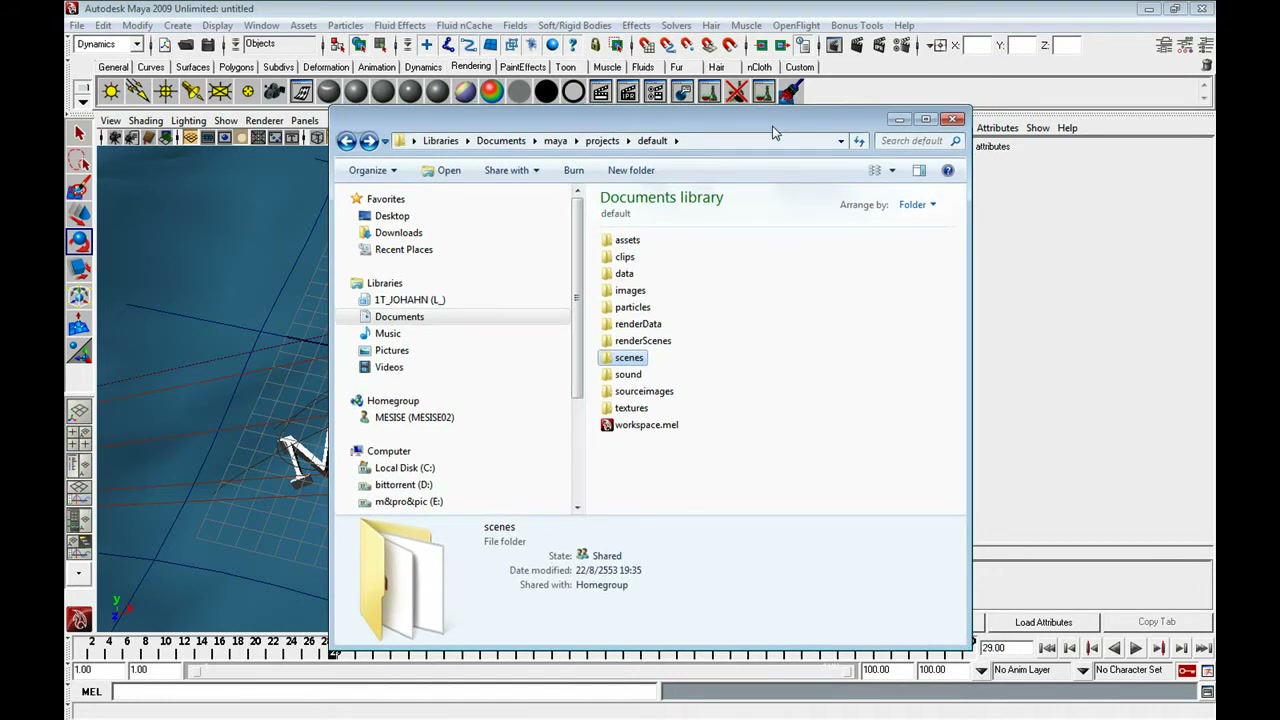Image resolution: width=1280 pixels, height=720 pixels.
Task: Create an ambient light from the Rendering shelf
Action: click(111, 92)
